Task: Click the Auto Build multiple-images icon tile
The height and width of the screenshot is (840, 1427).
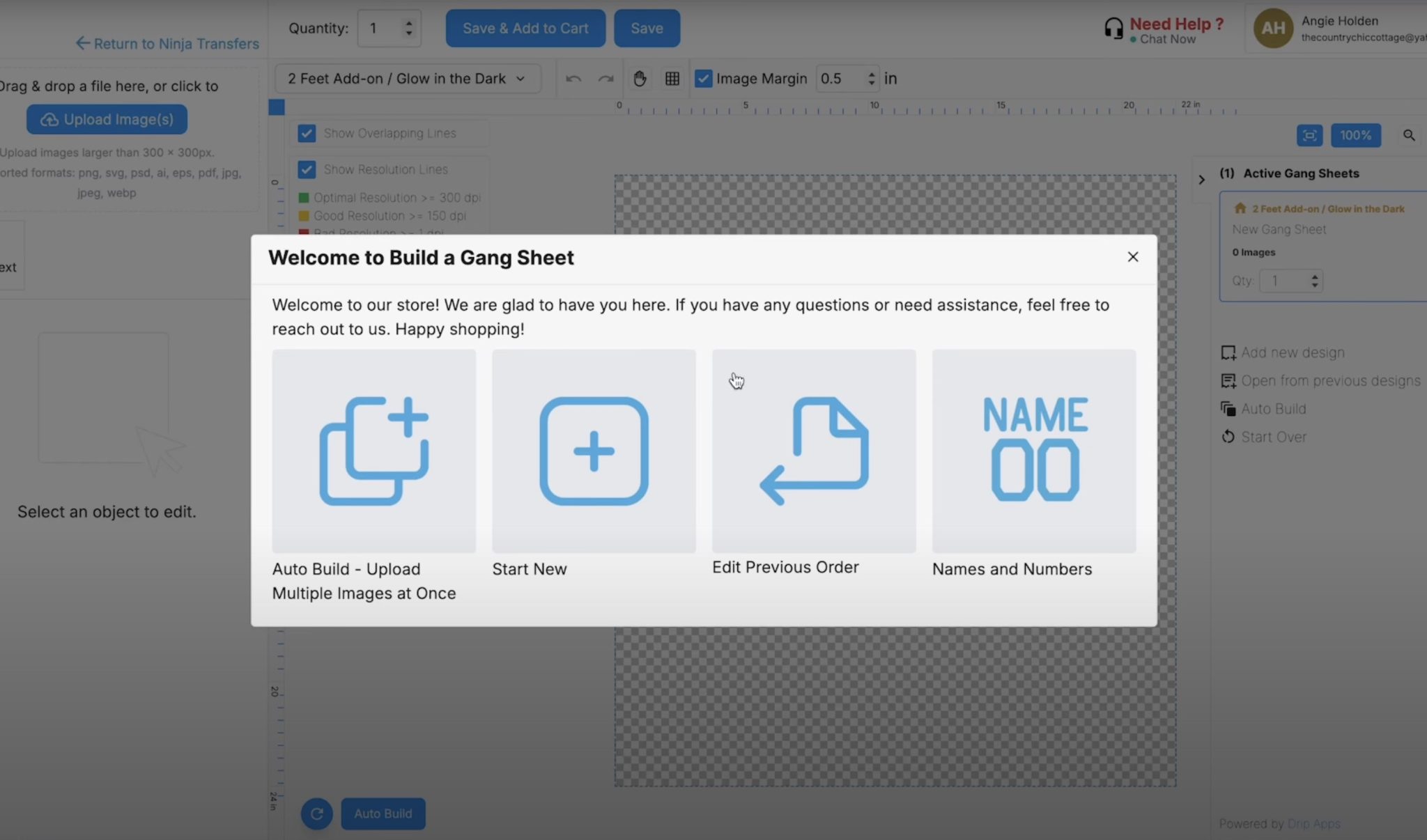Action: click(x=374, y=451)
